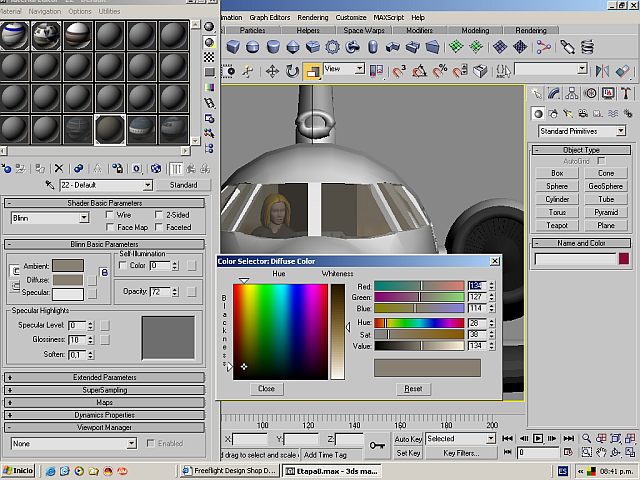The image size is (640, 480).
Task: Select the Move tool in main toolbar
Action: click(x=272, y=71)
